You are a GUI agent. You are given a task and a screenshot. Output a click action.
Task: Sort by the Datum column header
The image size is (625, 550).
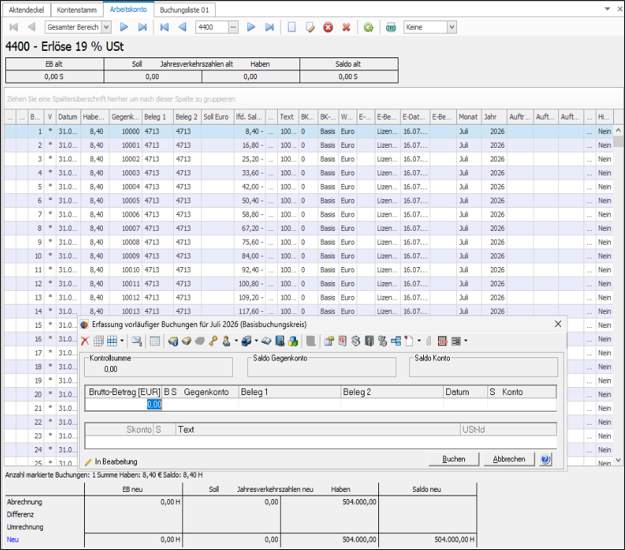tap(68, 117)
